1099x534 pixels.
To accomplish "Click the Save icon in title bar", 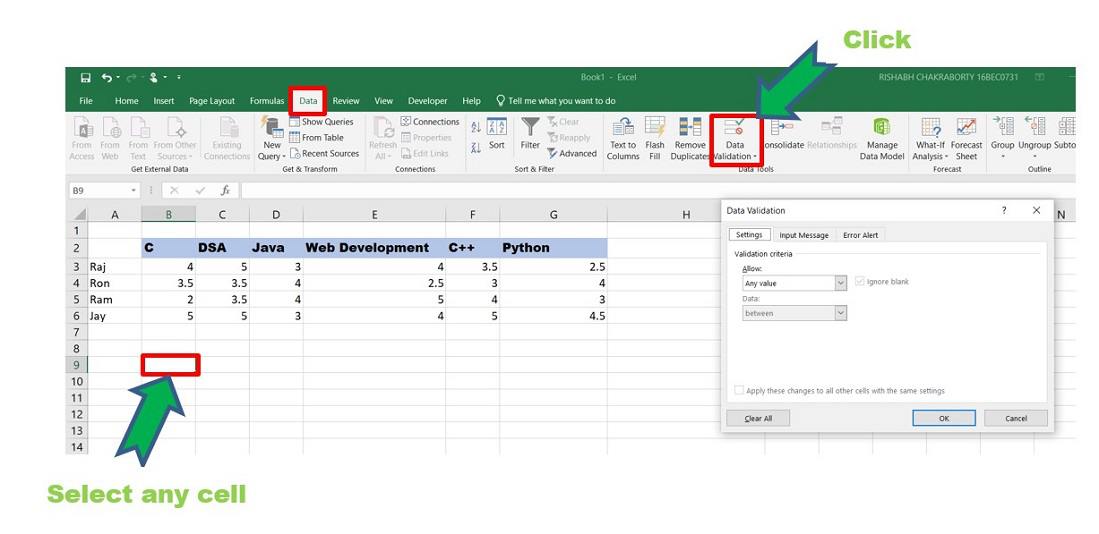I will point(85,77).
